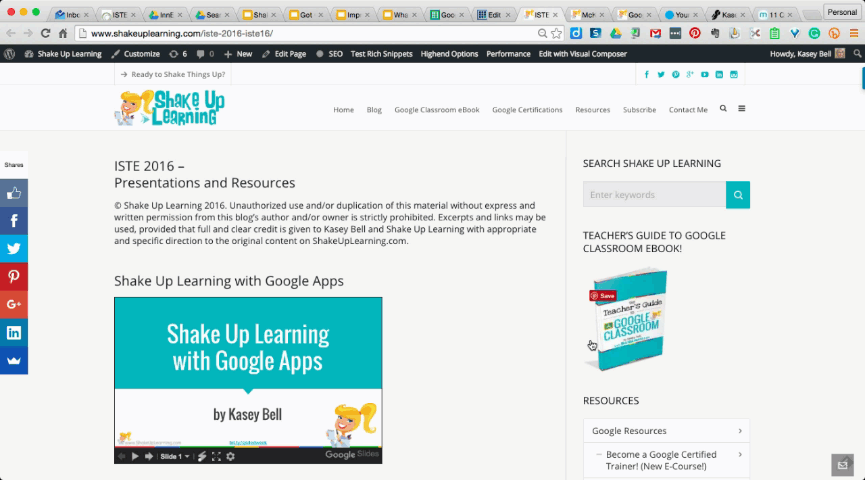This screenshot has width=865, height=480.
Task: Click the thumbs-up like button in sidebar
Action: 14,193
